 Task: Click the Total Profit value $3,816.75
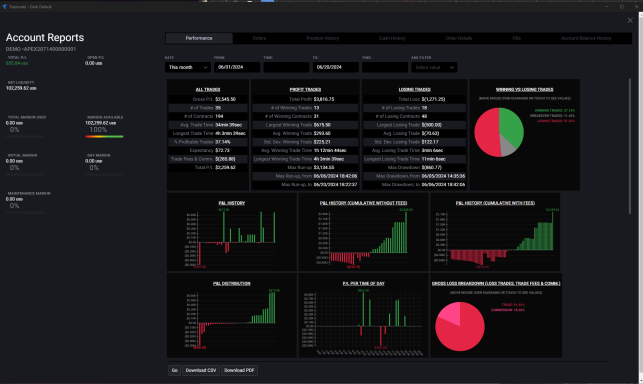[324, 99]
